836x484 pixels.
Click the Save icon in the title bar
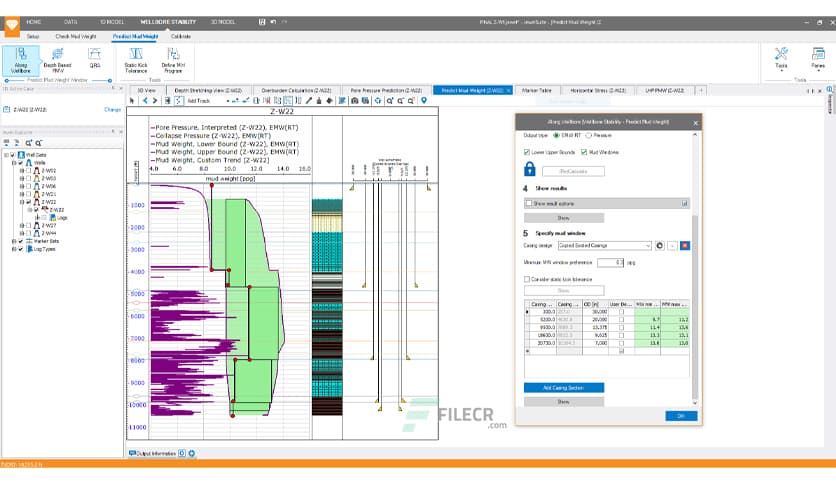[x=261, y=20]
